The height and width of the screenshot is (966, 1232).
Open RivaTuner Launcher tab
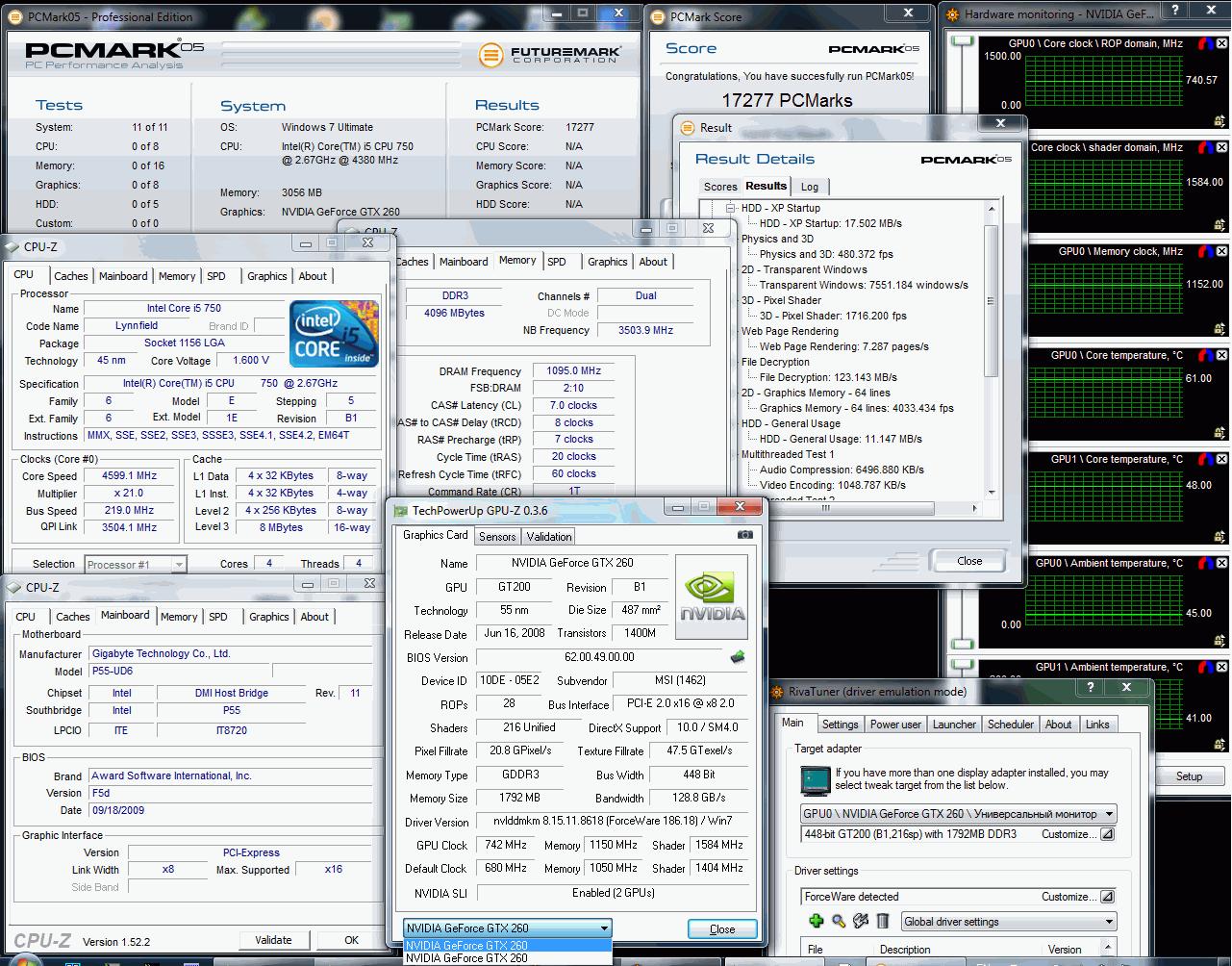pyautogui.click(x=954, y=724)
